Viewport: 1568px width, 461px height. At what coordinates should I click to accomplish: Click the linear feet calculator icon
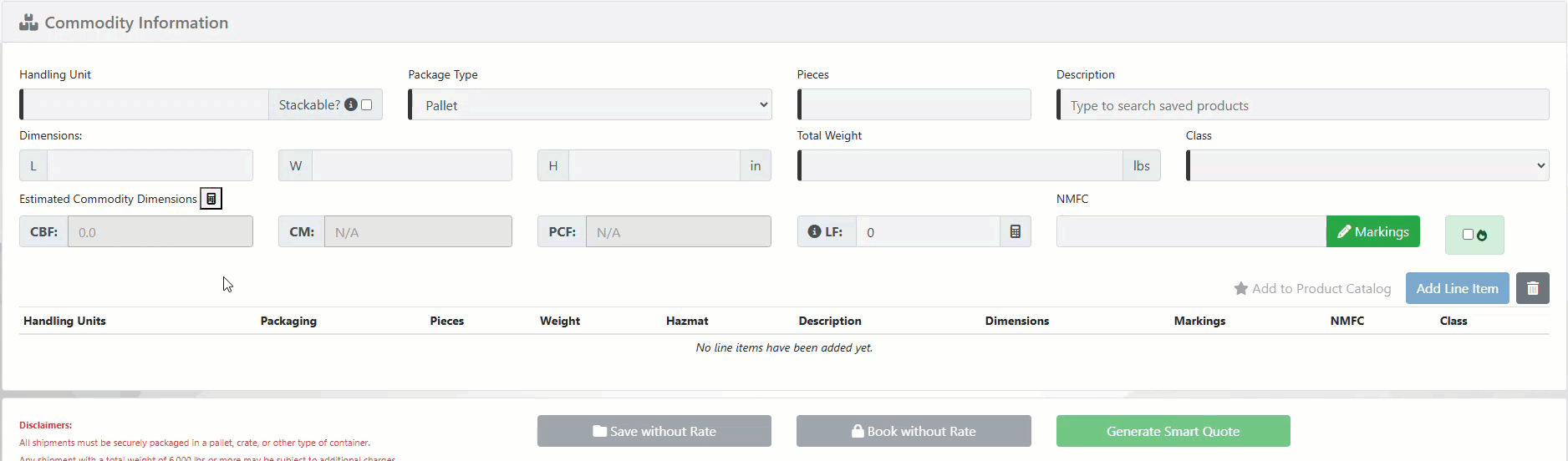(1015, 232)
